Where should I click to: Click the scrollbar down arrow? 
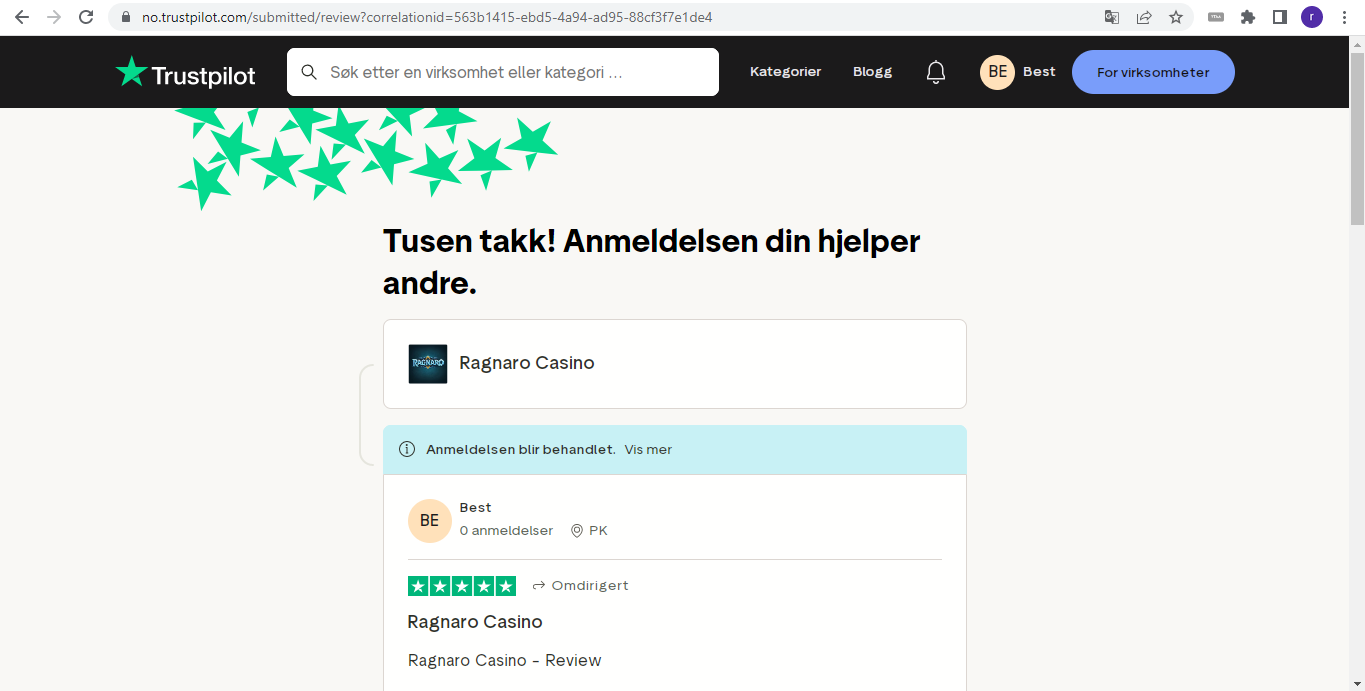tap(1357, 683)
